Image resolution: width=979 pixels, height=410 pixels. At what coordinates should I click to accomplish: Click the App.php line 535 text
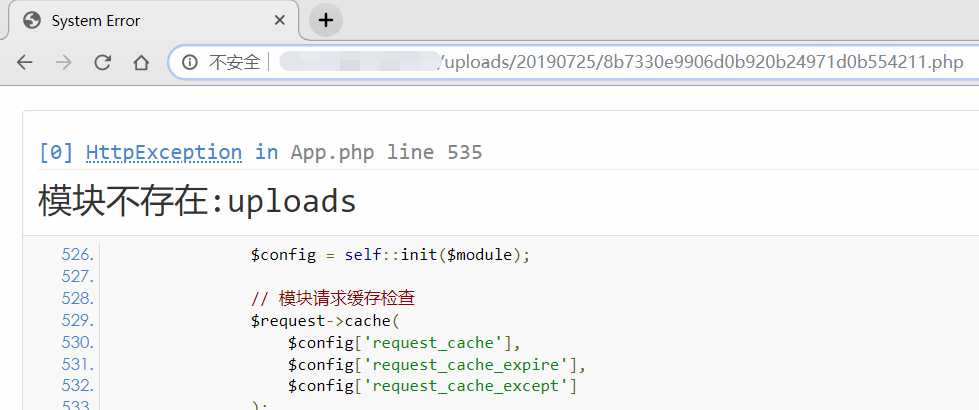click(386, 152)
